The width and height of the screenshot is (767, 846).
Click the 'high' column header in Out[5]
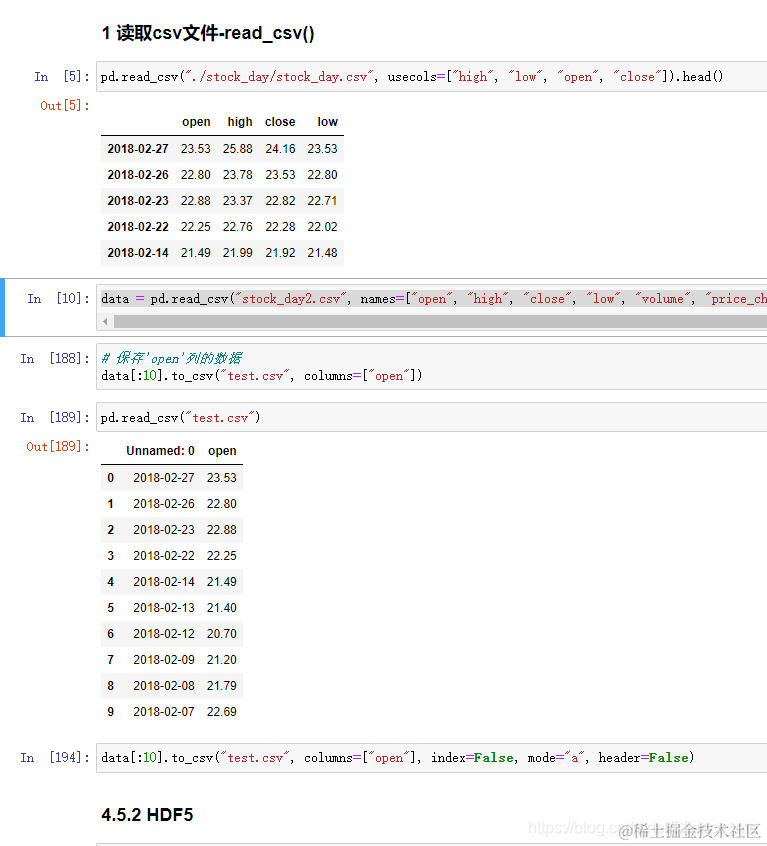click(240, 122)
